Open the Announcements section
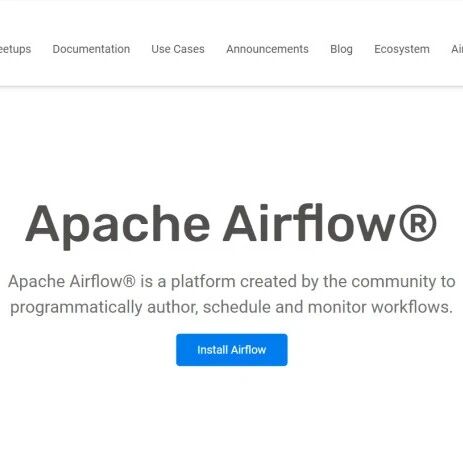 pyautogui.click(x=267, y=49)
